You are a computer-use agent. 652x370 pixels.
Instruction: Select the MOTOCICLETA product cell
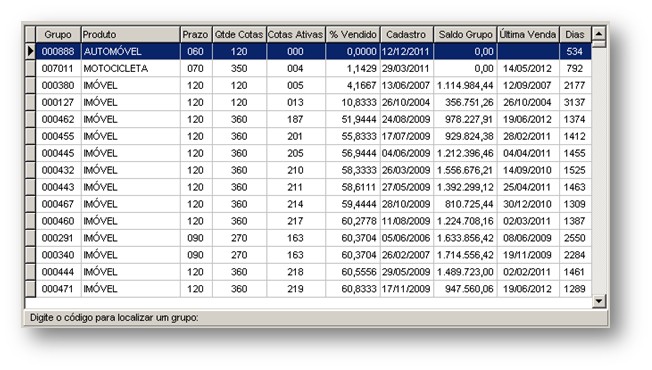click(x=131, y=68)
